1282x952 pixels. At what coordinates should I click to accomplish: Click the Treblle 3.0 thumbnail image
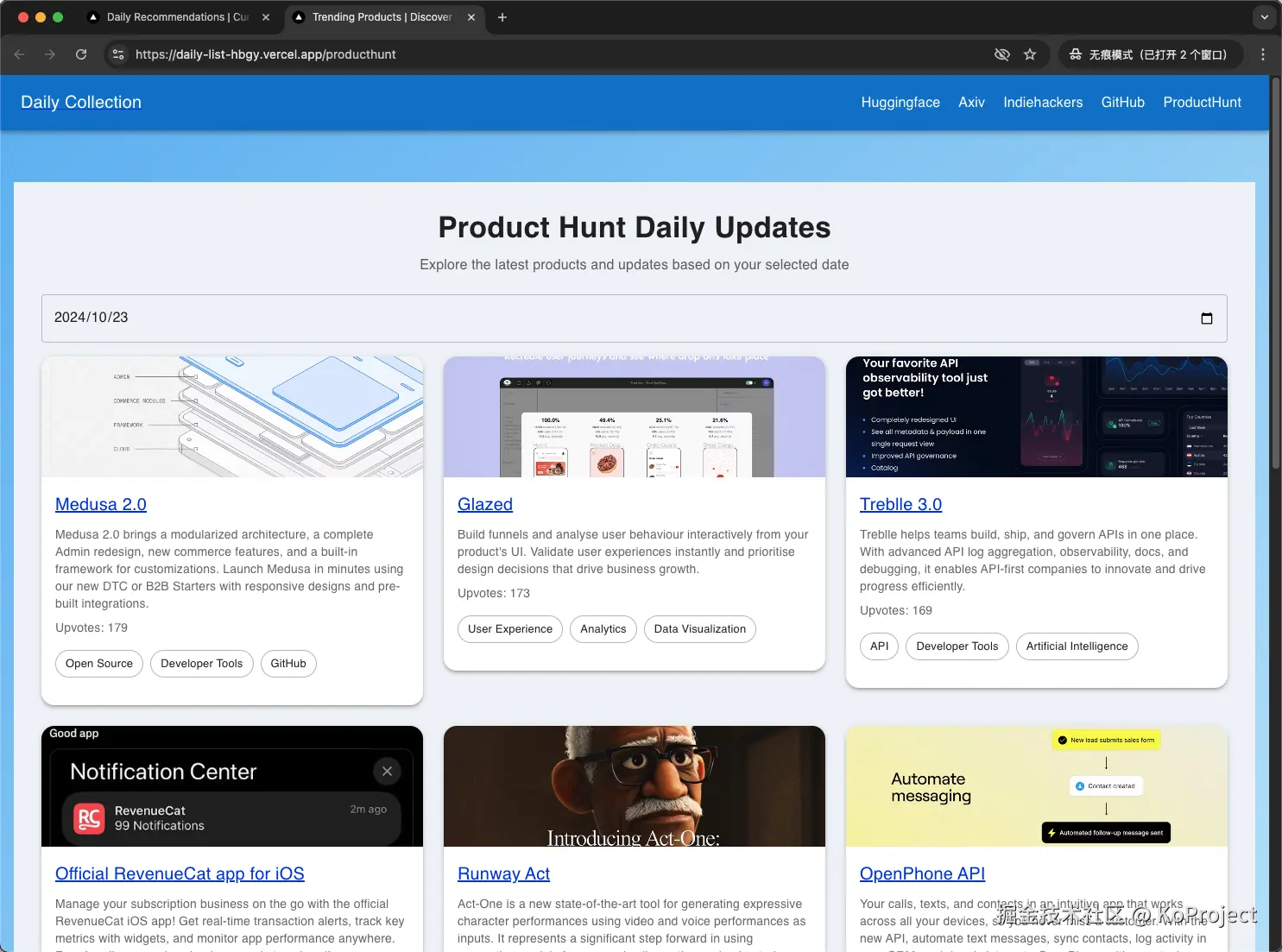click(x=1037, y=417)
